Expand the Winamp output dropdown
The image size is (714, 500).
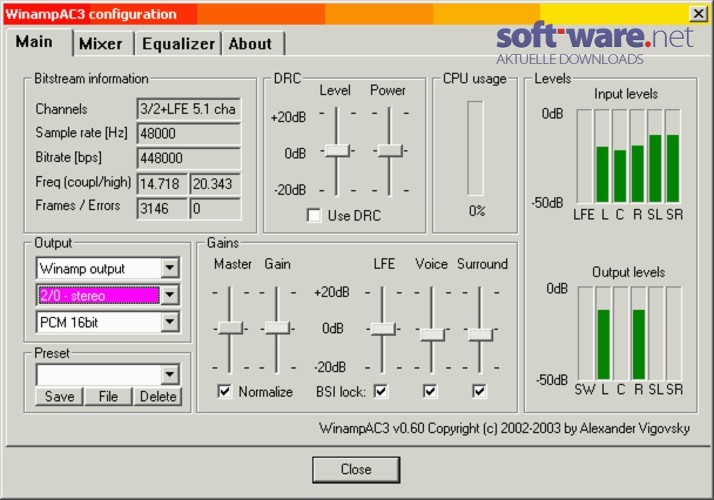[169, 268]
